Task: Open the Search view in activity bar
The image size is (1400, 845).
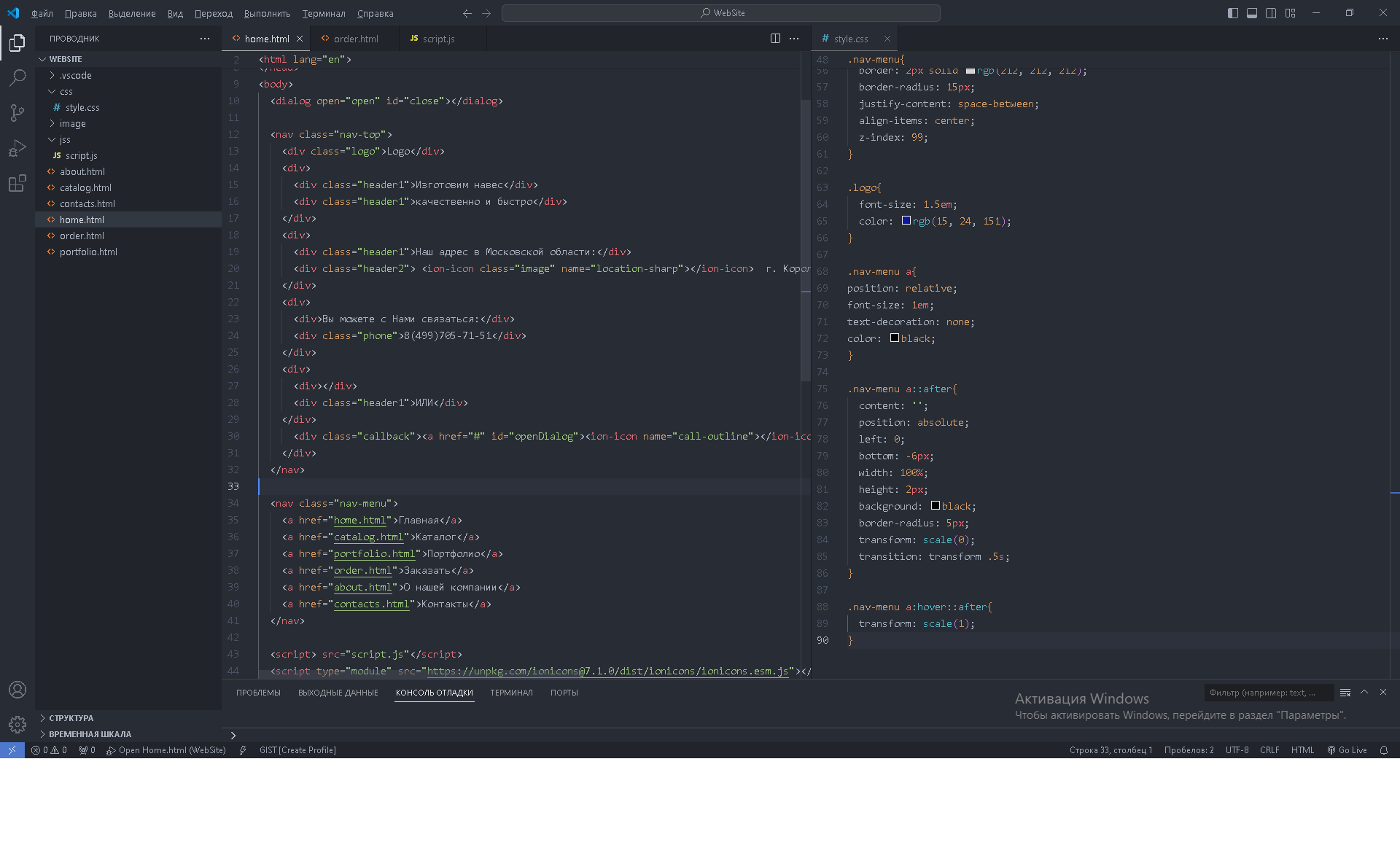Action: click(x=17, y=78)
